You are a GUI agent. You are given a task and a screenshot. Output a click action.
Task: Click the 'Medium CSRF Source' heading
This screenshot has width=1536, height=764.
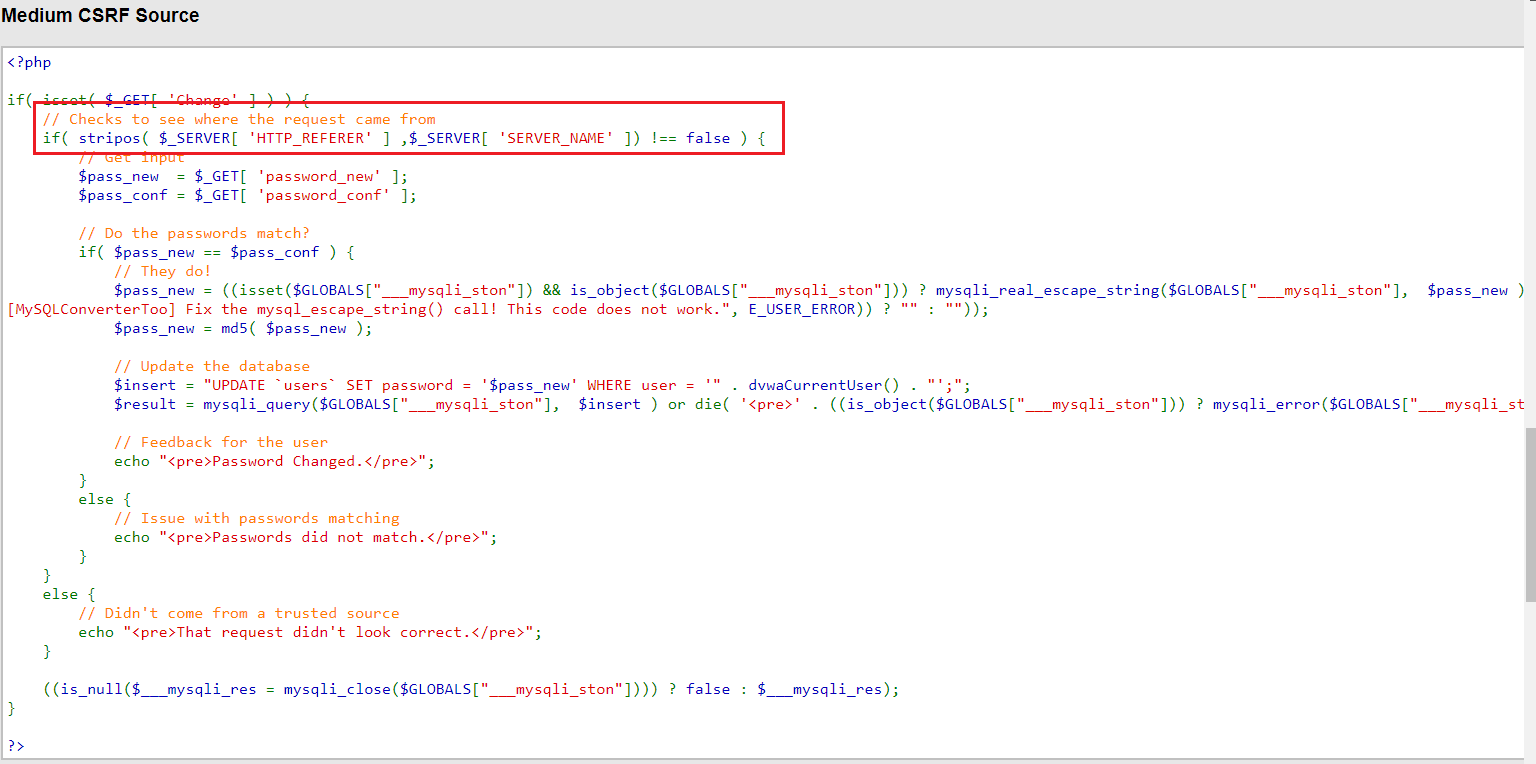point(100,16)
